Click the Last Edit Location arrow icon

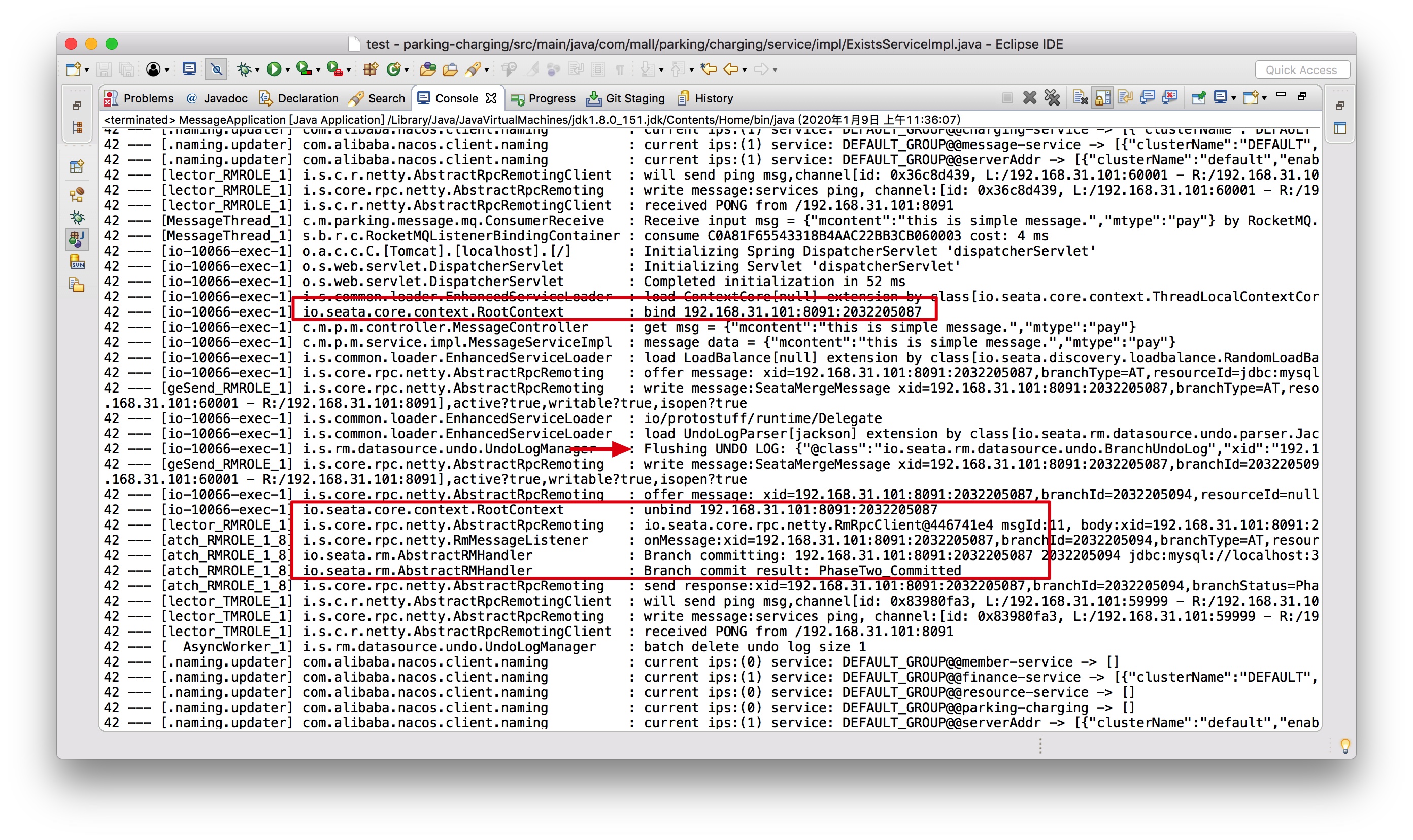click(x=708, y=69)
